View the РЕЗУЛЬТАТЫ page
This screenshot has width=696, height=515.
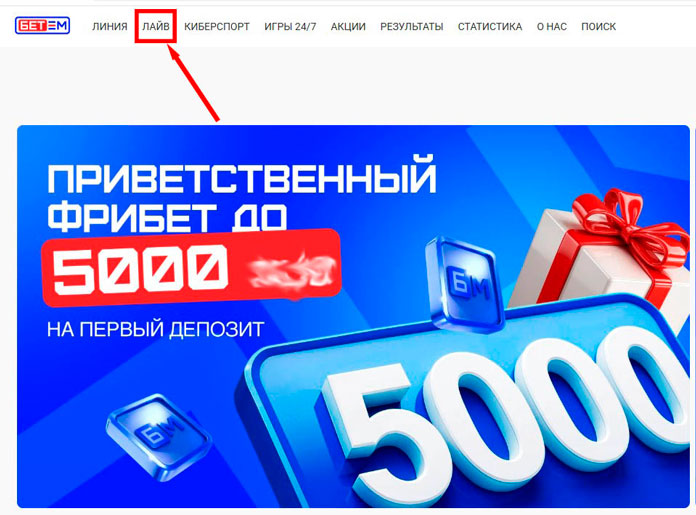tap(411, 27)
